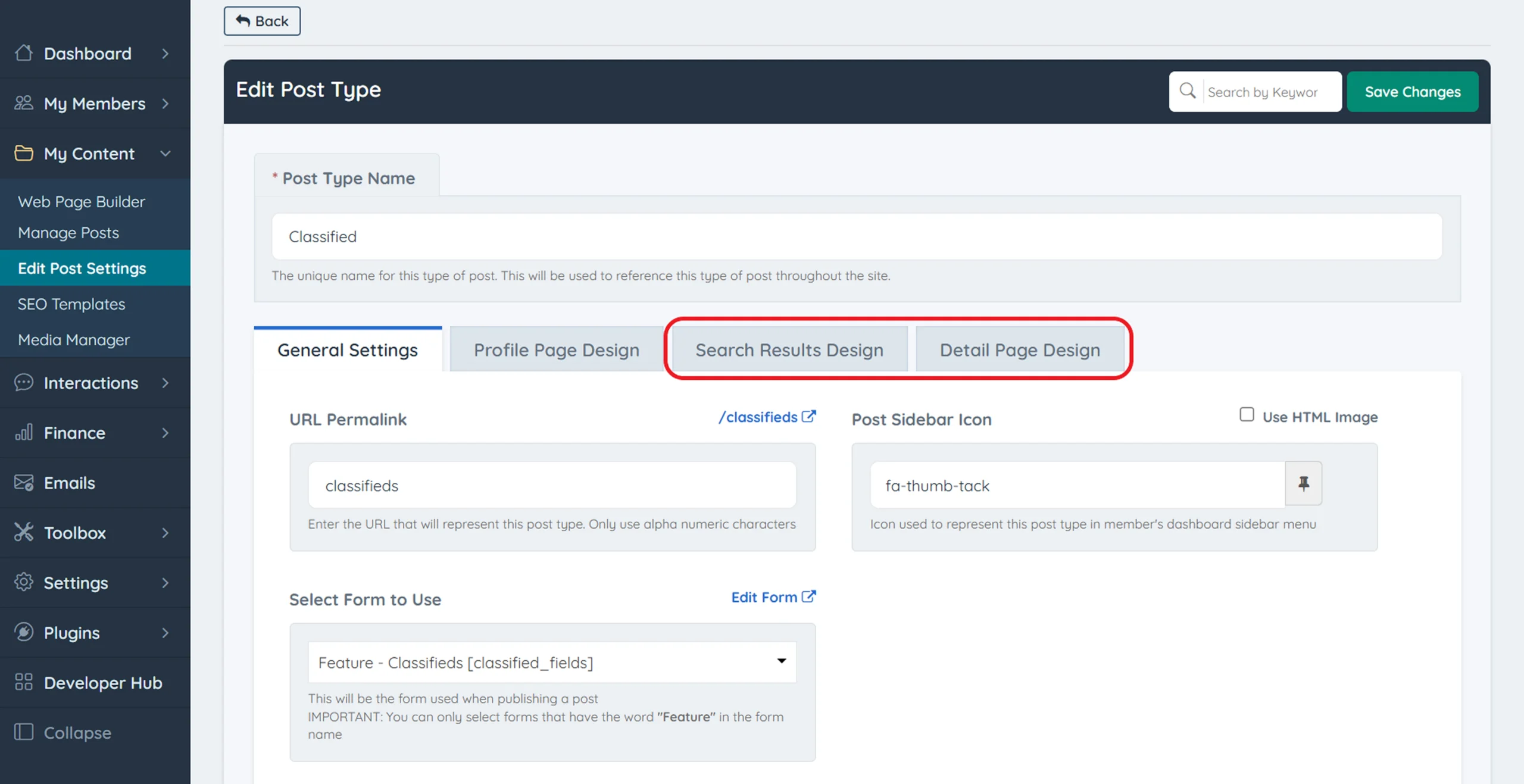
Task: Click the Plugins plug icon
Action: 24,632
